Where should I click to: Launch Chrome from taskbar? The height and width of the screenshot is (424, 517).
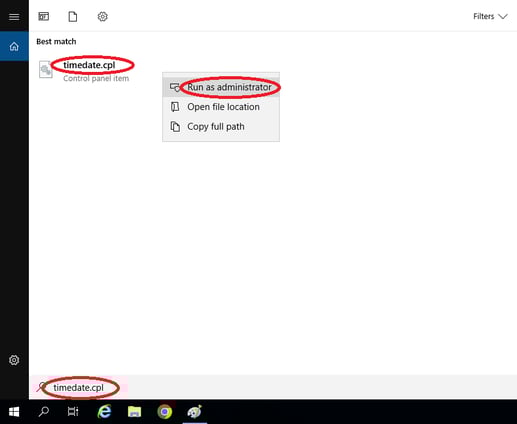[x=165, y=412]
